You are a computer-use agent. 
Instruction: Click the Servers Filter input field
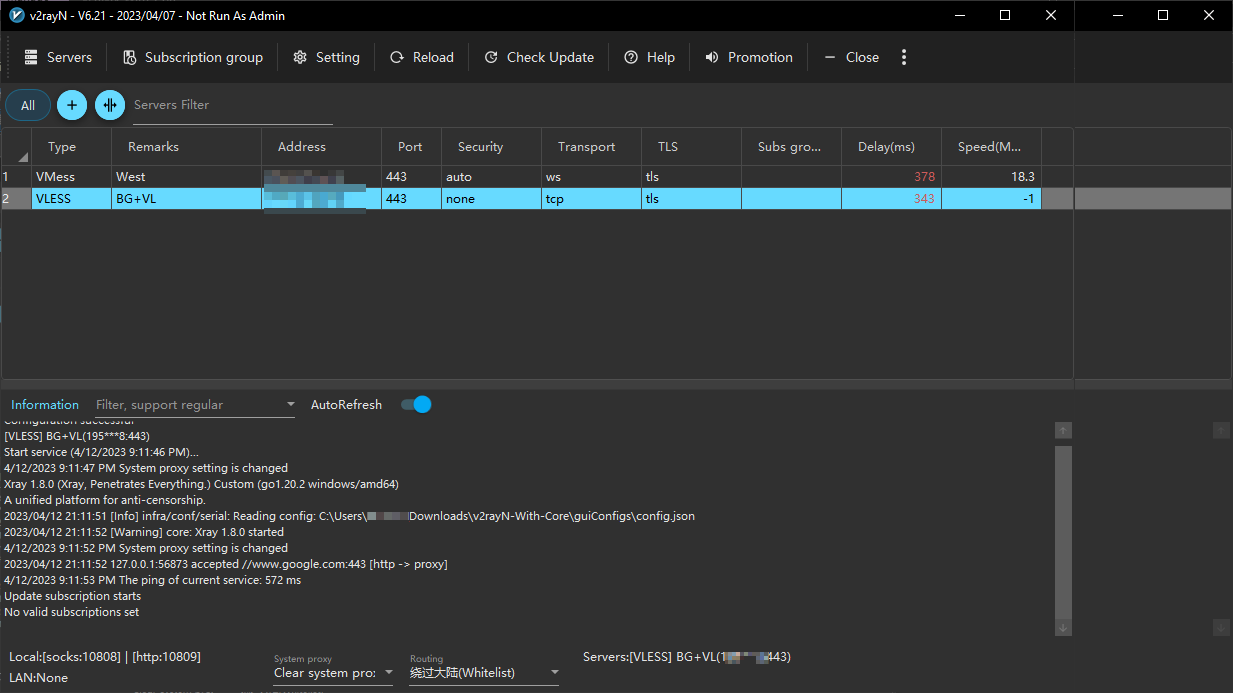click(230, 105)
